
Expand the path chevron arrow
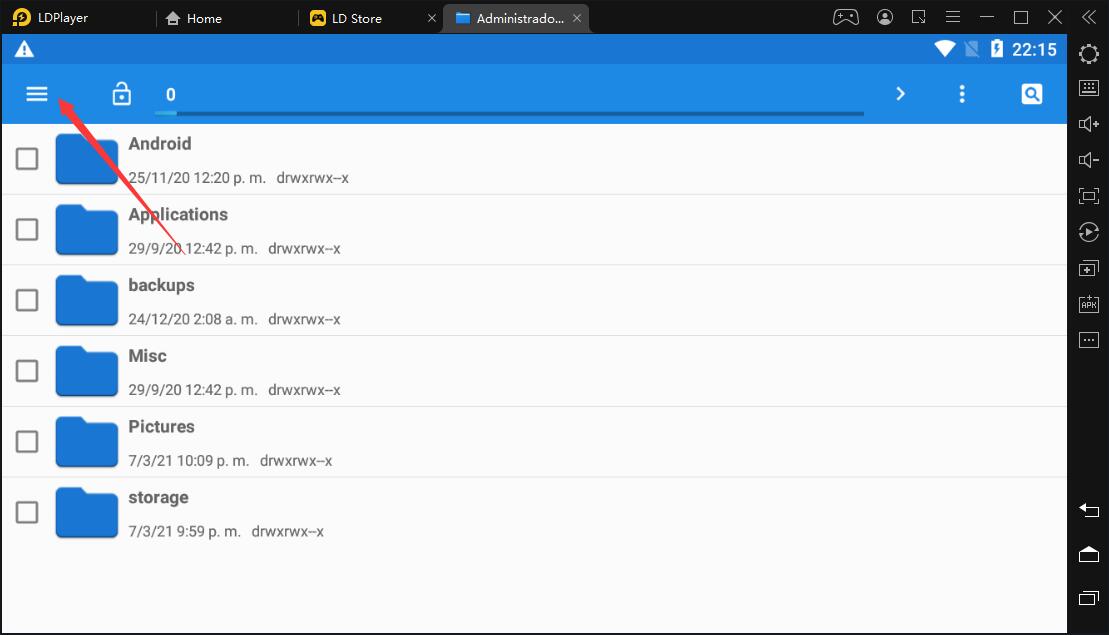(900, 93)
